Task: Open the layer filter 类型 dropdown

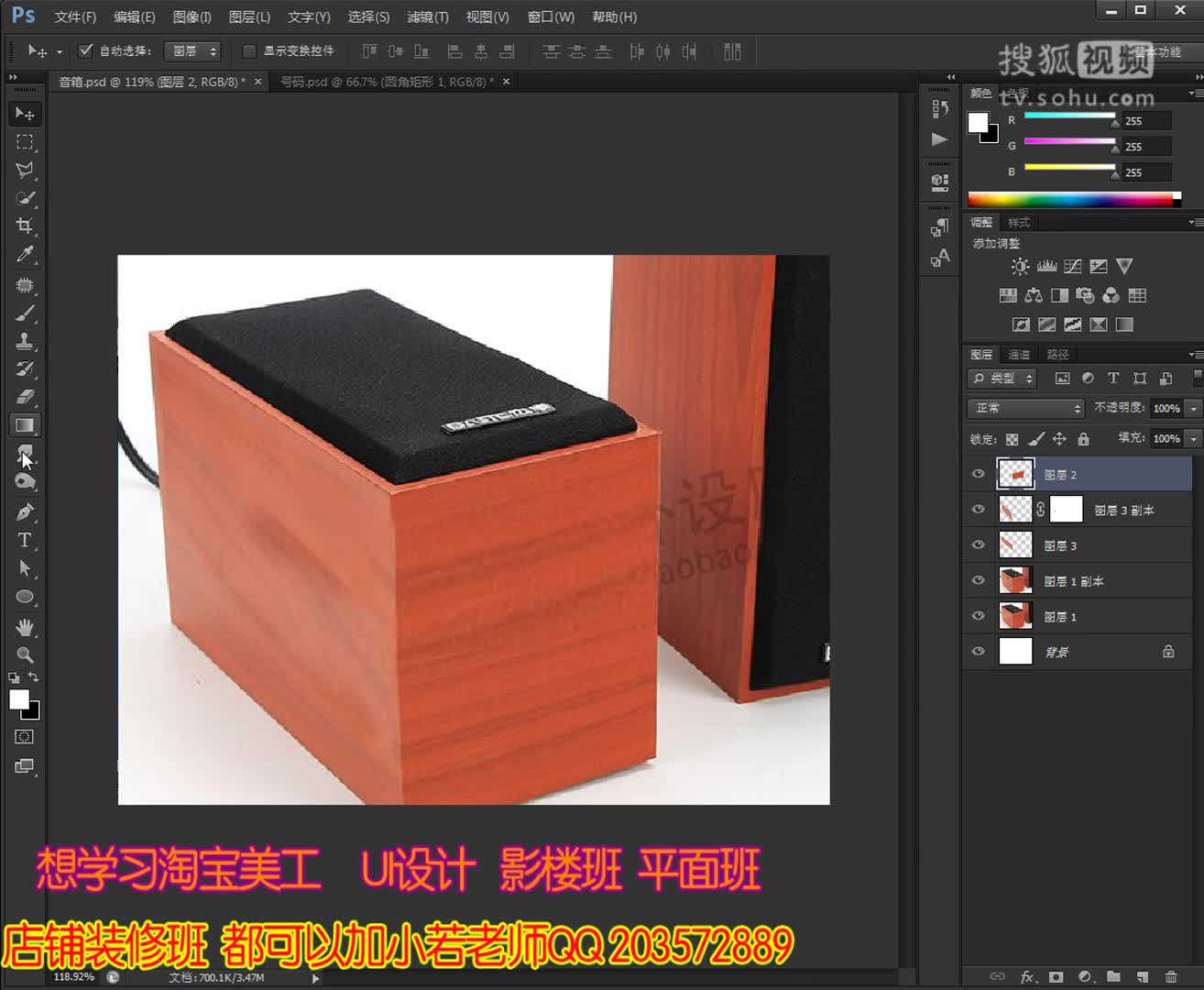Action: point(1002,379)
